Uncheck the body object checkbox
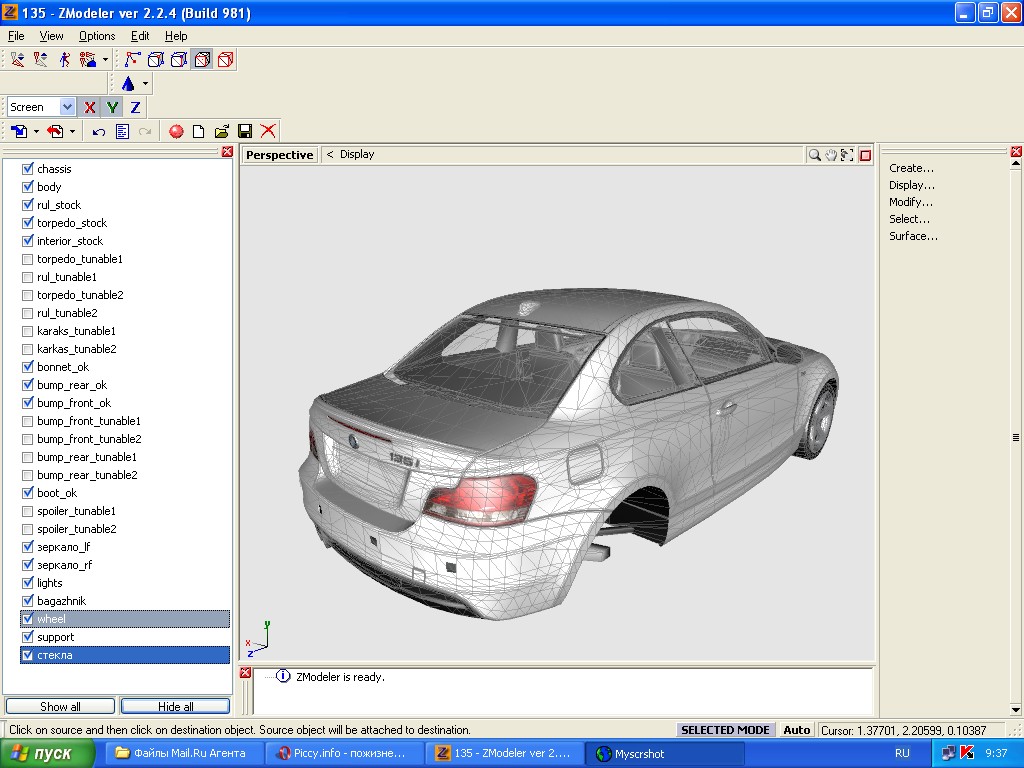Screen dimensions: 1024x768 tap(27, 187)
